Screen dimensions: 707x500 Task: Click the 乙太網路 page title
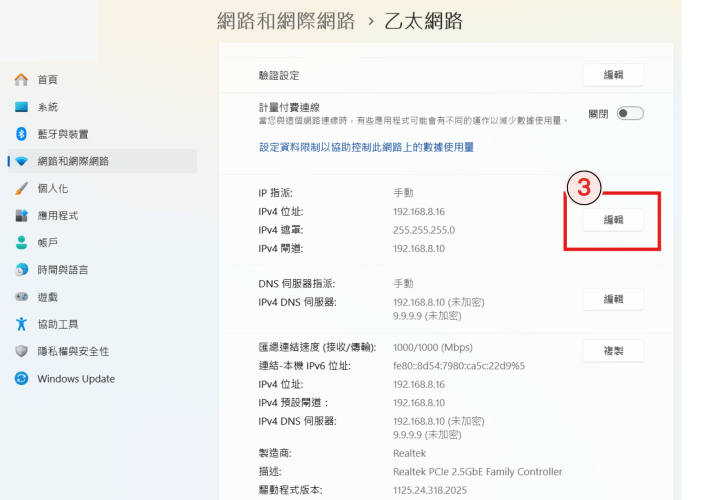[x=423, y=21]
